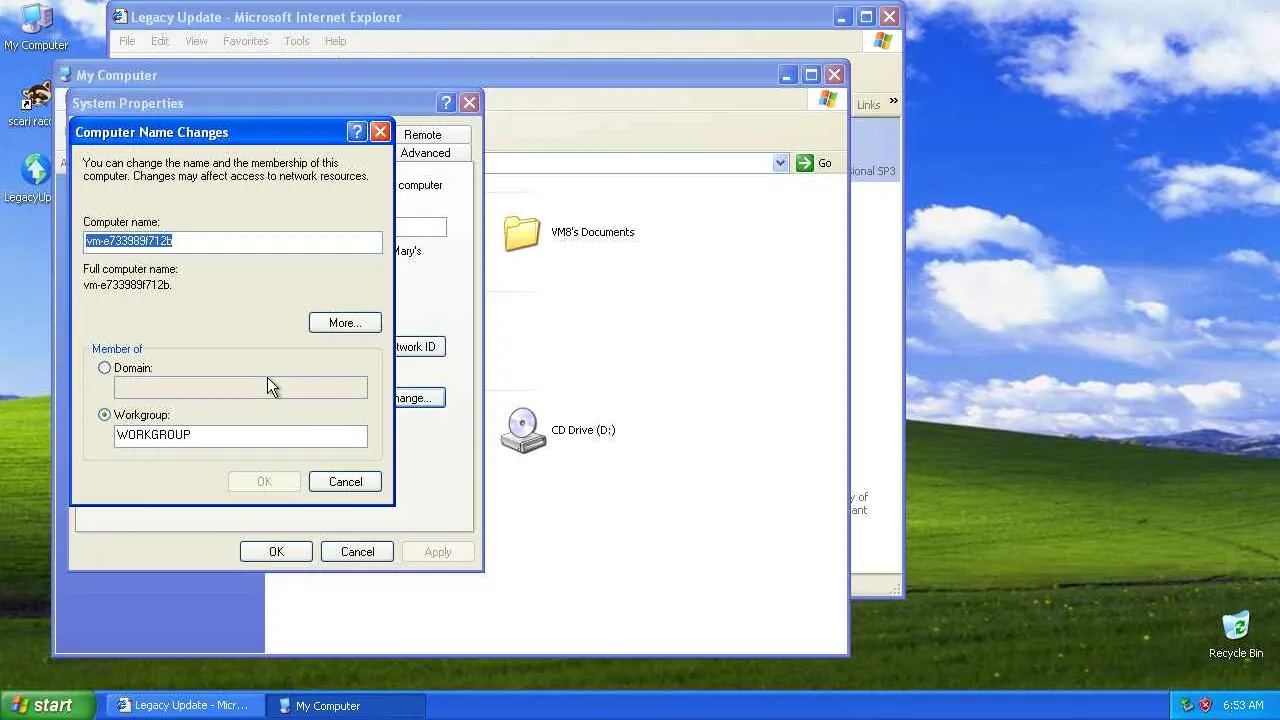
Task: Close the System Properties window
Action: 469,103
